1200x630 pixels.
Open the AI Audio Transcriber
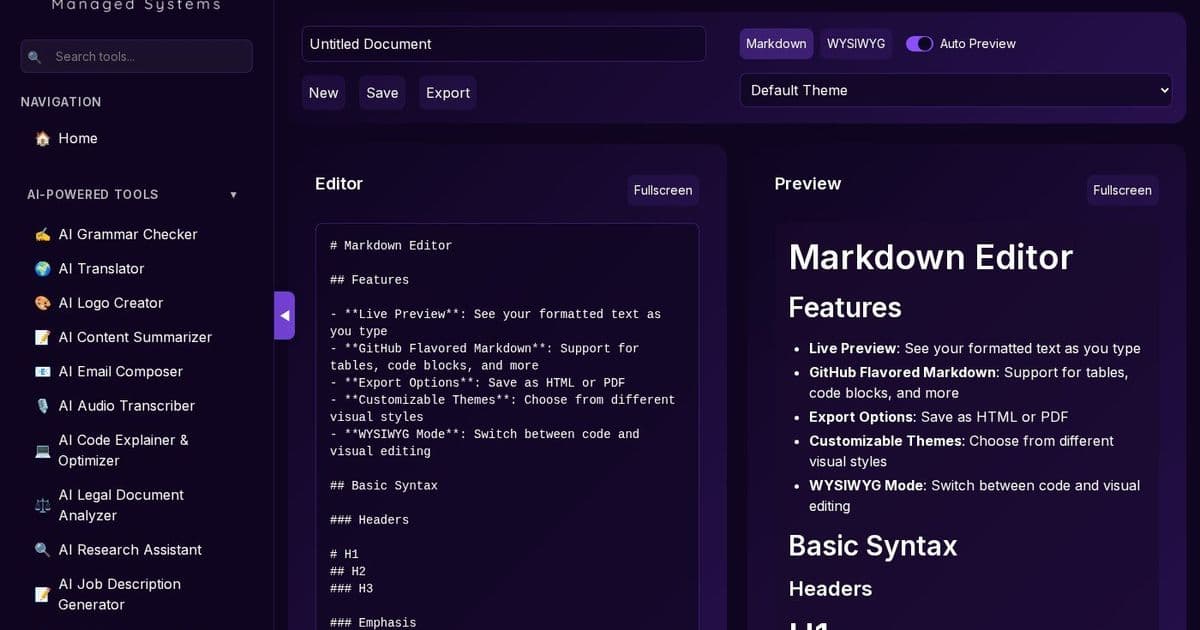(127, 406)
